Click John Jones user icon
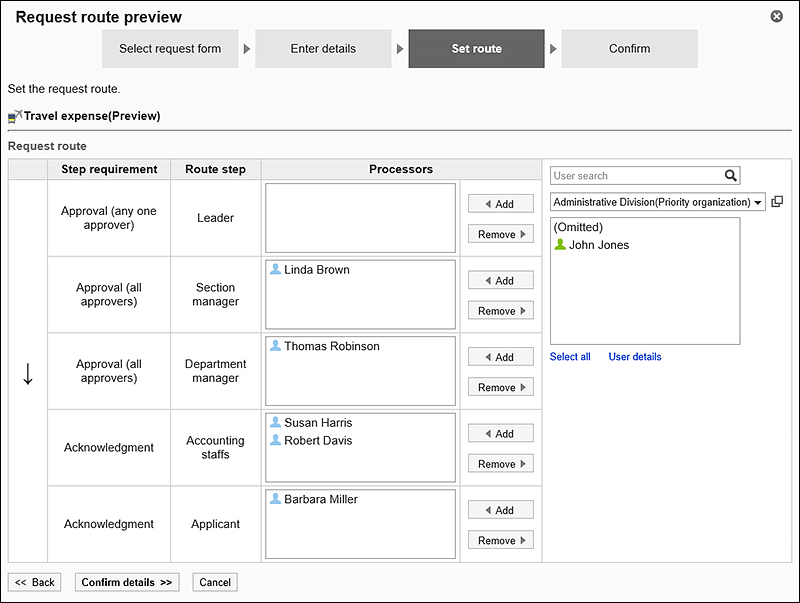Screen dimensions: 800x603 [560, 244]
